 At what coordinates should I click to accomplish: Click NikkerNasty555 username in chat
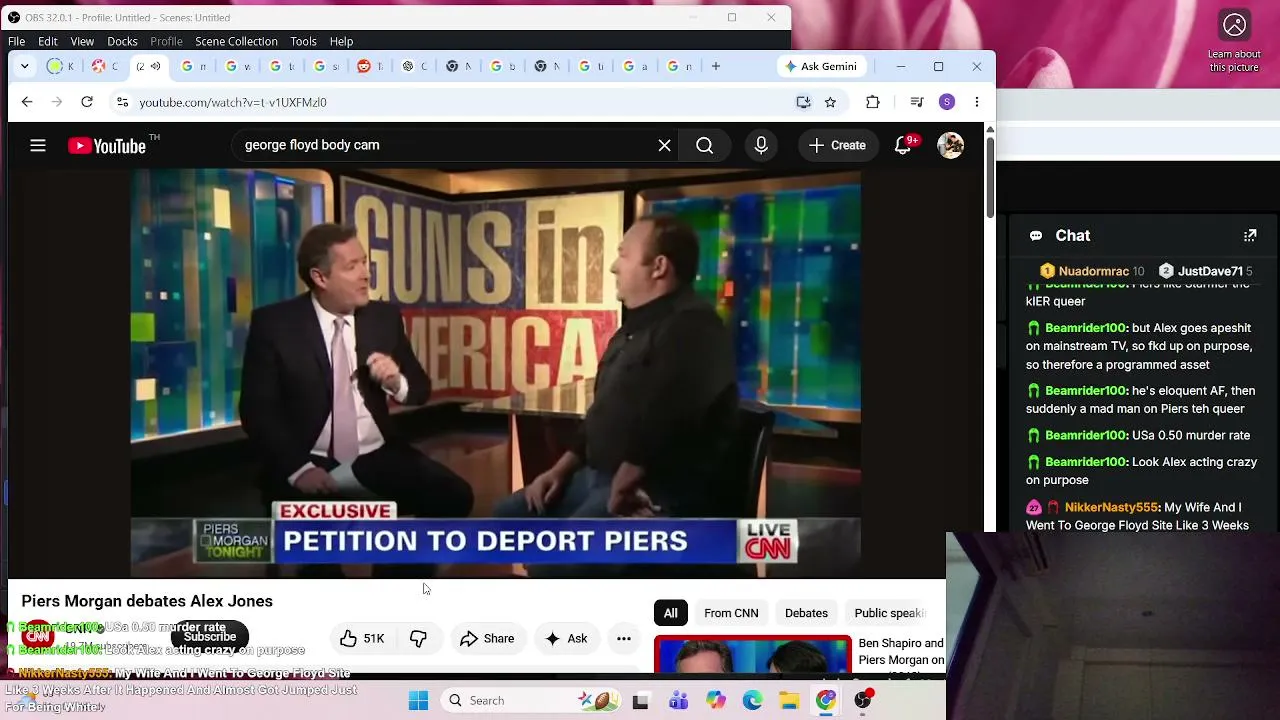coord(1111,508)
